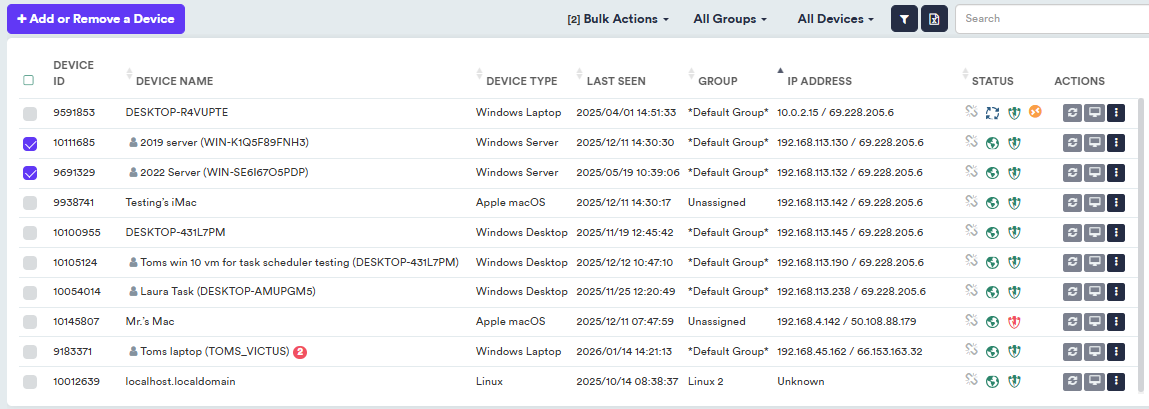Expand the All Groups dropdown

[x=730, y=19]
